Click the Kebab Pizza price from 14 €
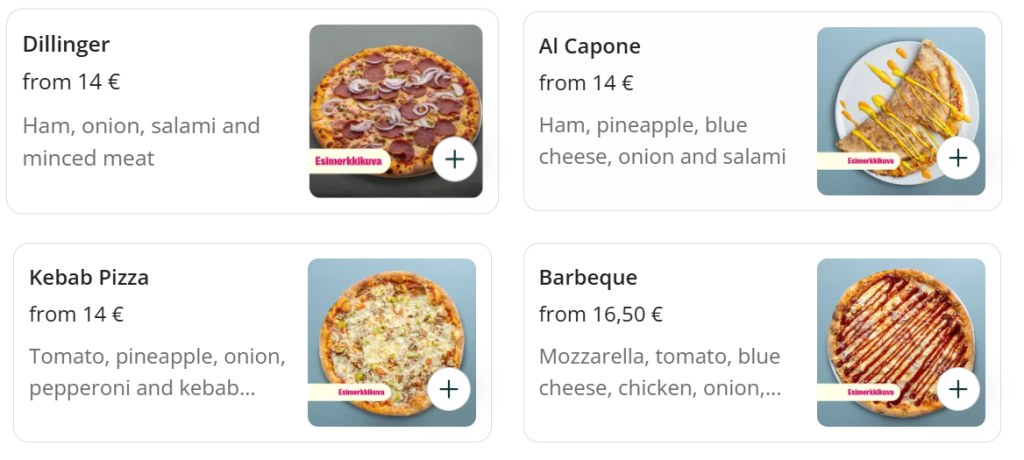This screenshot has width=1024, height=460. click(76, 315)
